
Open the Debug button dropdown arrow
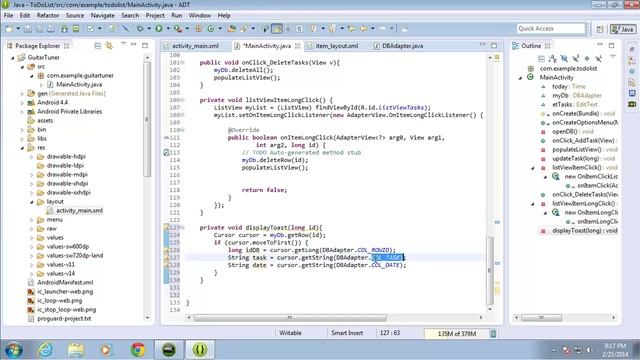(149, 29)
